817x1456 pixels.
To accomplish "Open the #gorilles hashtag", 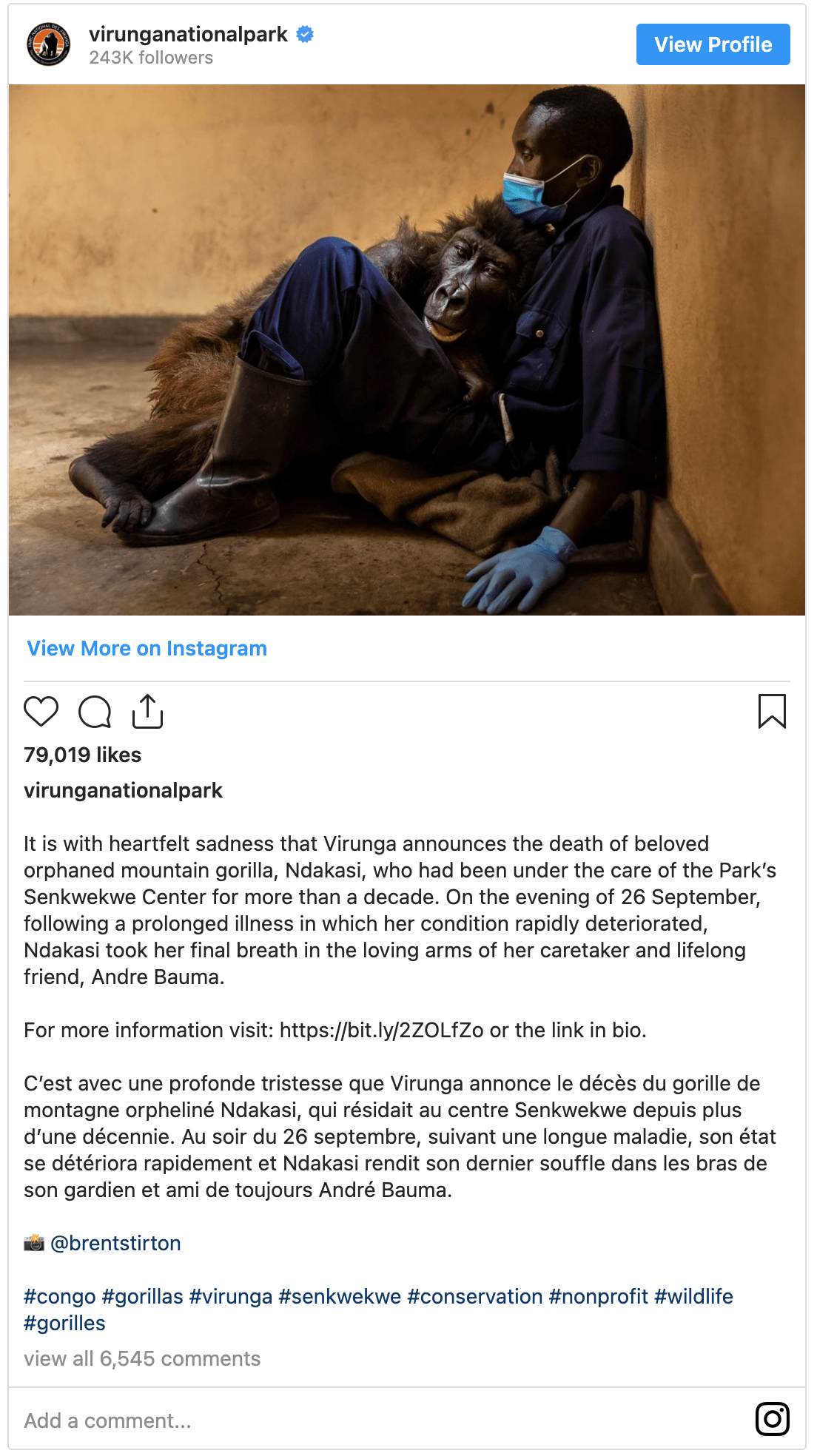I will [64, 1323].
